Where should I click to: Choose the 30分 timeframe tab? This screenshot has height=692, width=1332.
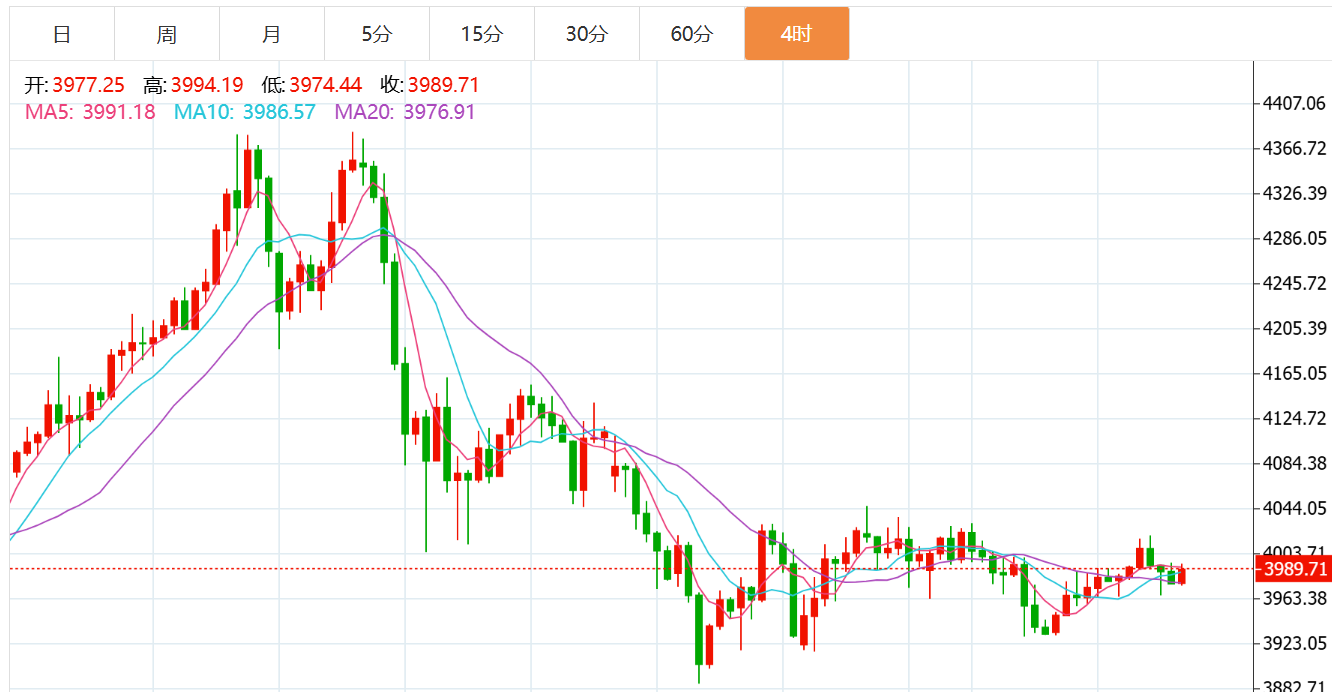tap(587, 34)
